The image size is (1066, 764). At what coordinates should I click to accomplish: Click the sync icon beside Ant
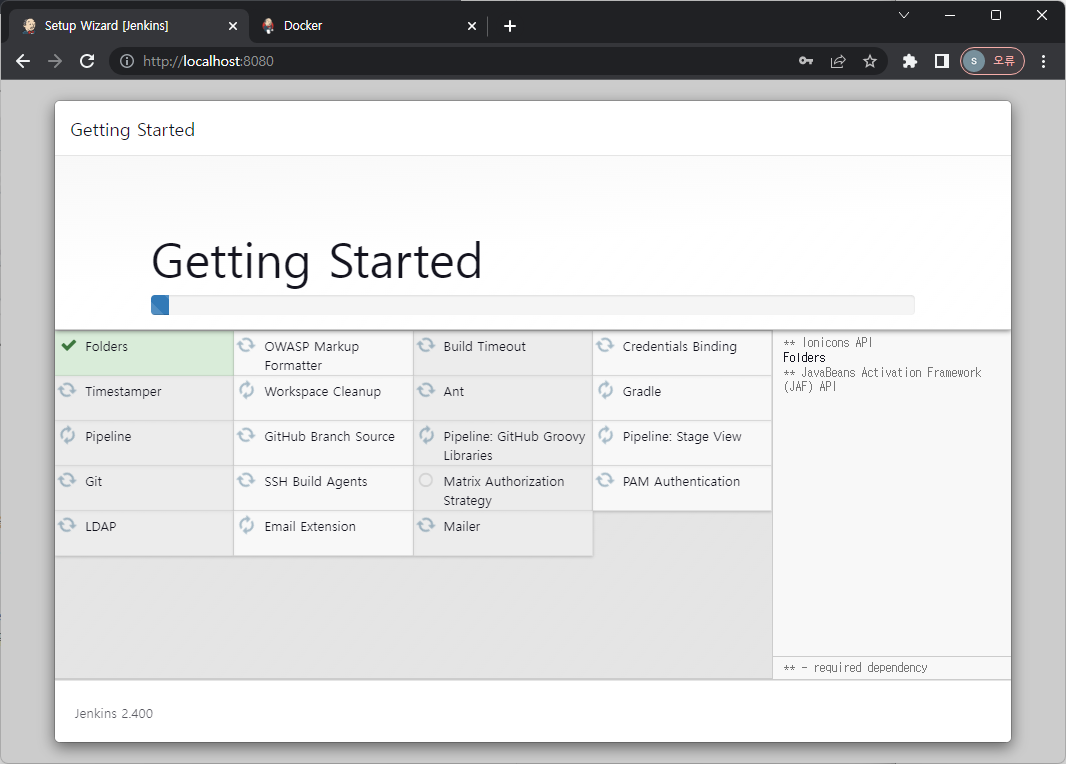(x=426, y=390)
